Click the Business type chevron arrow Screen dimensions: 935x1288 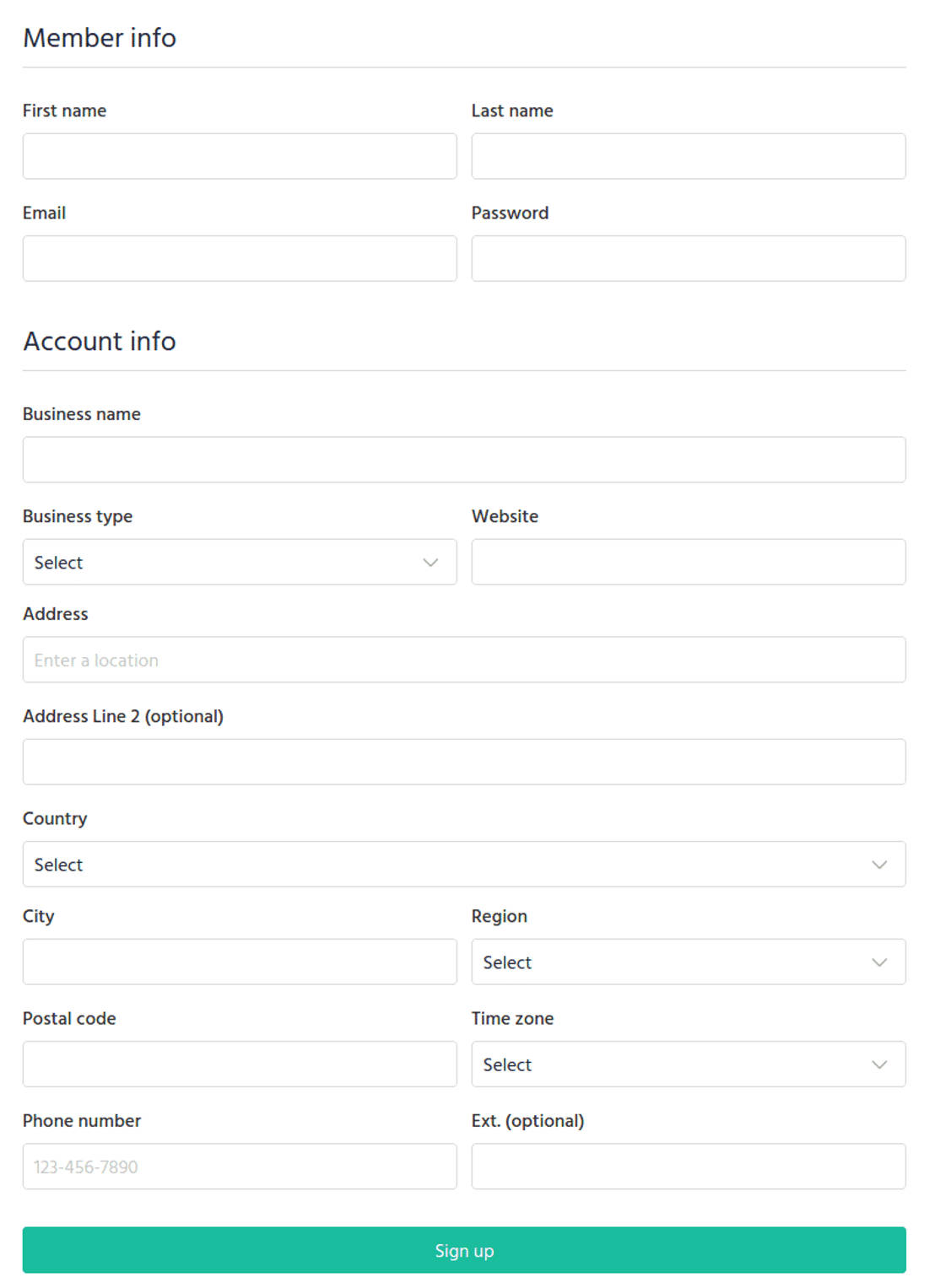point(430,563)
